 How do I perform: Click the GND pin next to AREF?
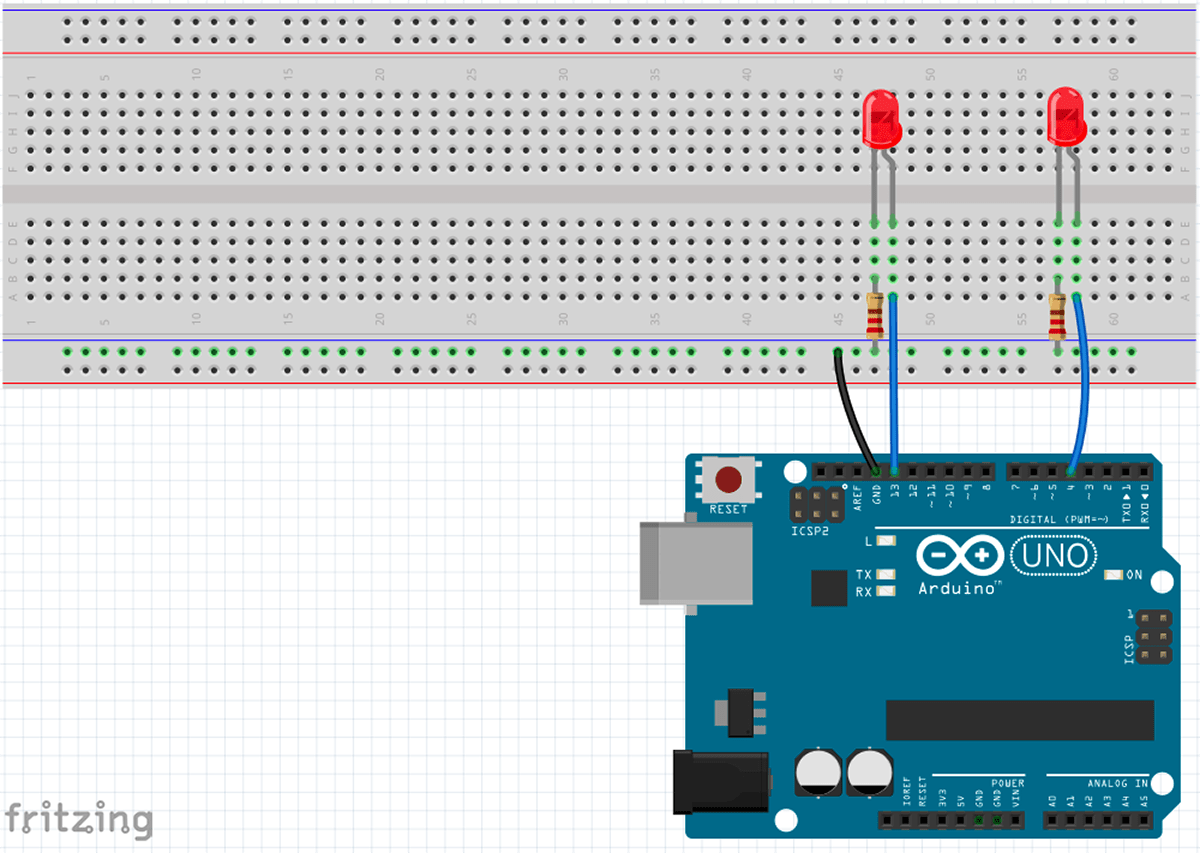click(x=876, y=471)
